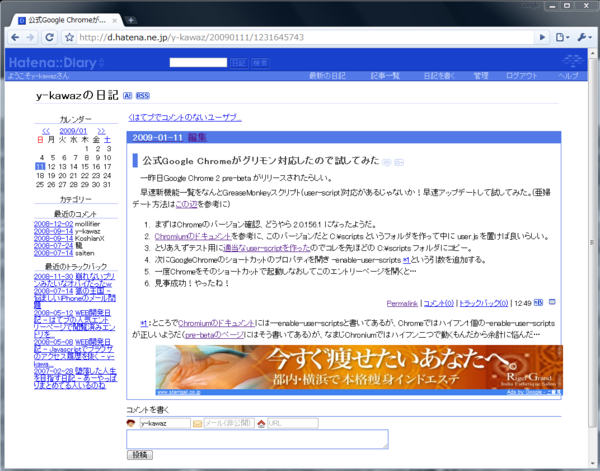Open the pre-betaのページ footnote link
The height and width of the screenshot is (471, 600).
[214, 335]
